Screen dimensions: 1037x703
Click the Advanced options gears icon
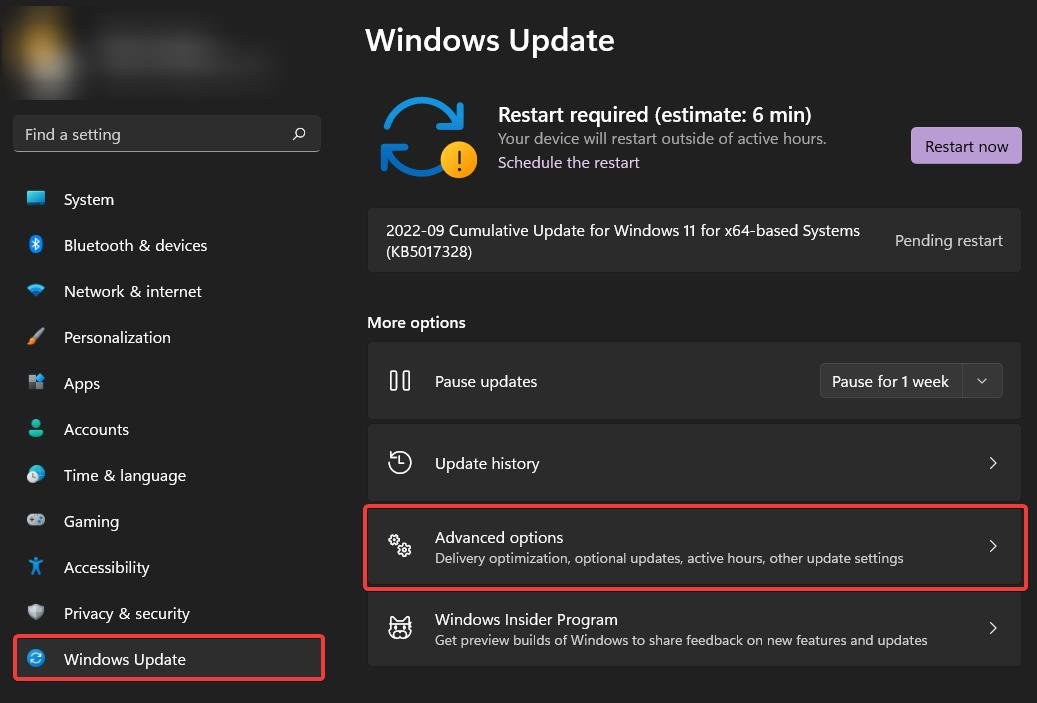click(399, 546)
